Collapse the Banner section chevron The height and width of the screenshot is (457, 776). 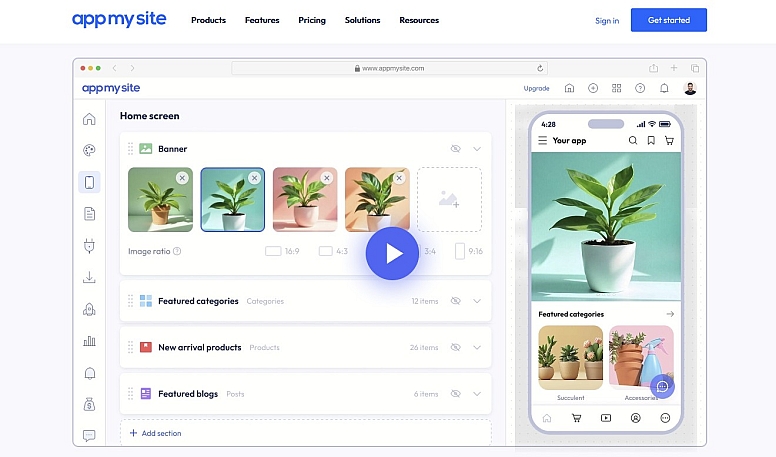[x=477, y=149]
